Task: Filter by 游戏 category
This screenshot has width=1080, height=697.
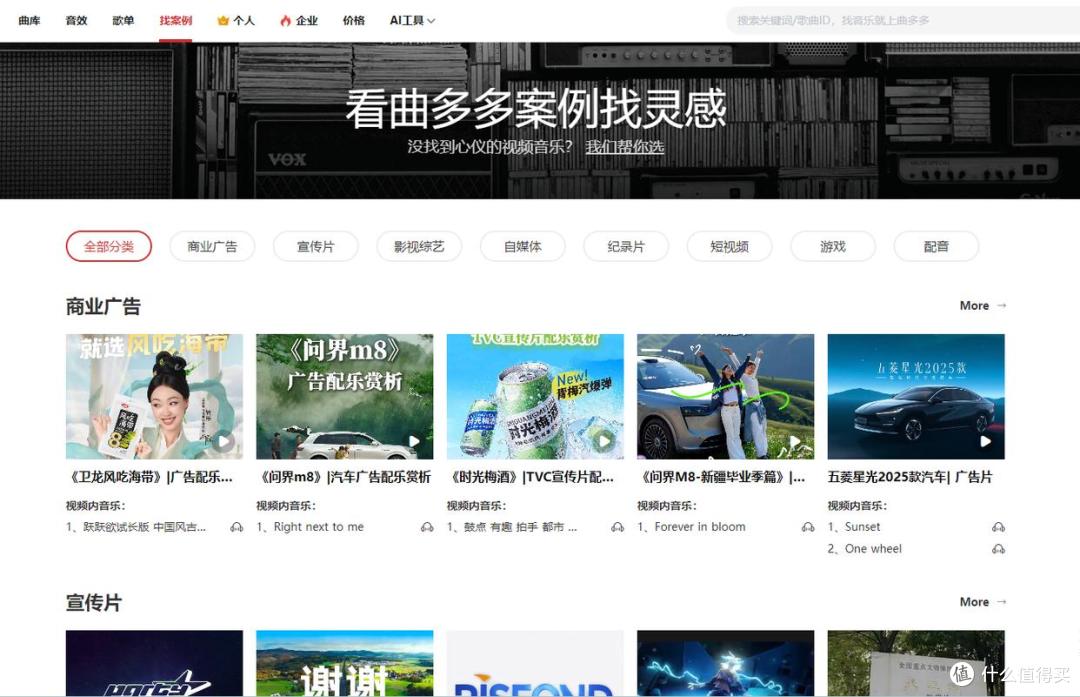Action: (x=833, y=247)
